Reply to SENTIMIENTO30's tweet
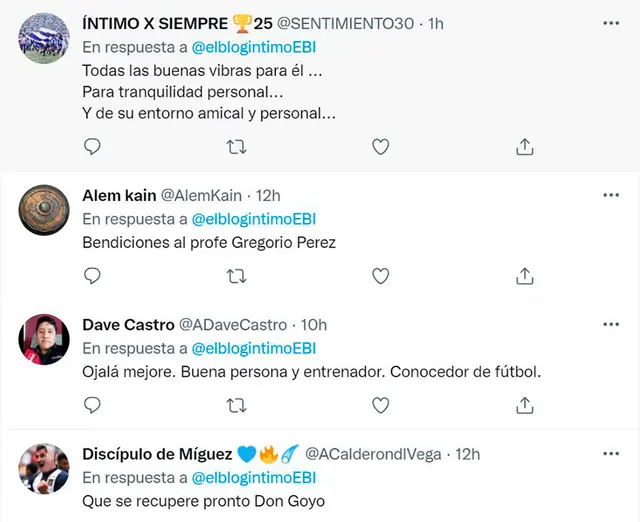Image resolution: width=640 pixels, height=522 pixels. [92, 146]
